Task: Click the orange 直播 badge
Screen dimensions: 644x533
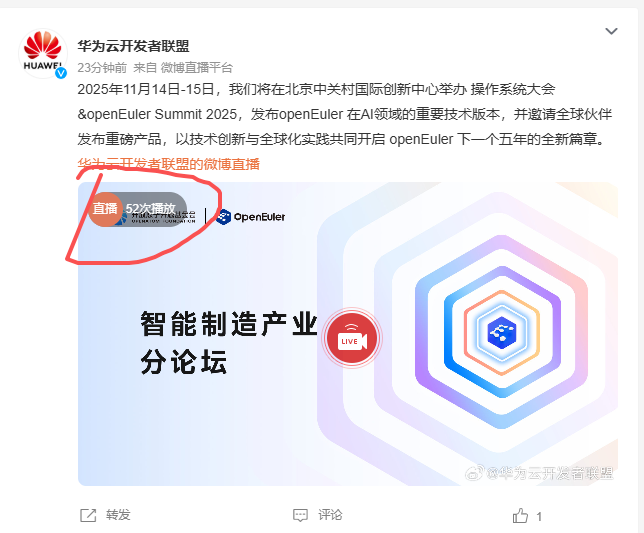Action: click(105, 209)
